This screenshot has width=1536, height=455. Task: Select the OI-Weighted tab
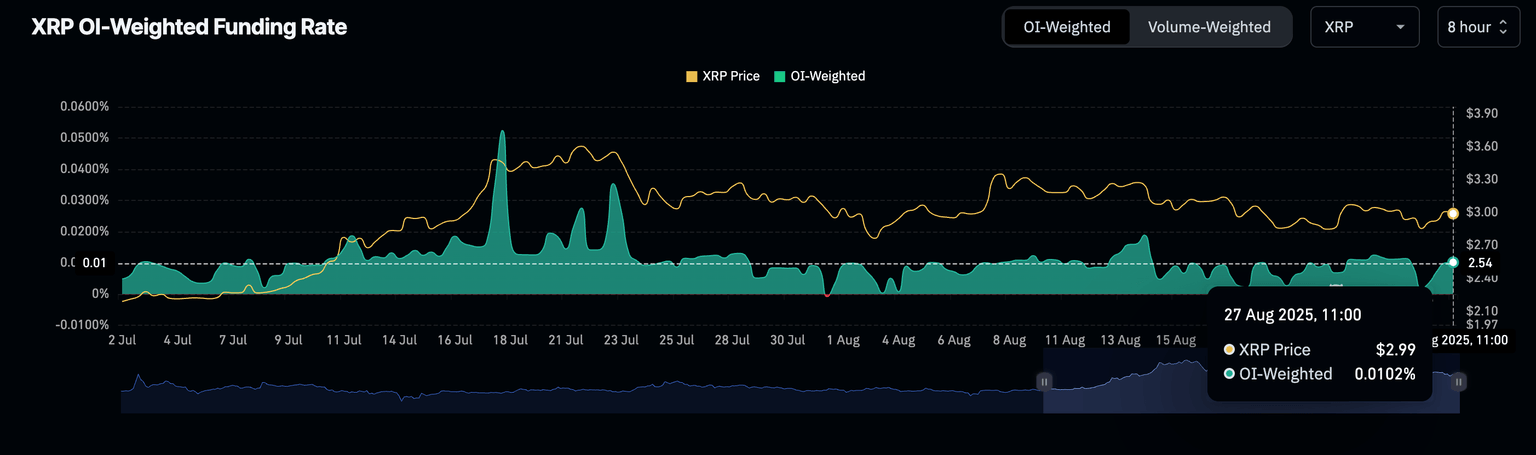coord(1066,27)
